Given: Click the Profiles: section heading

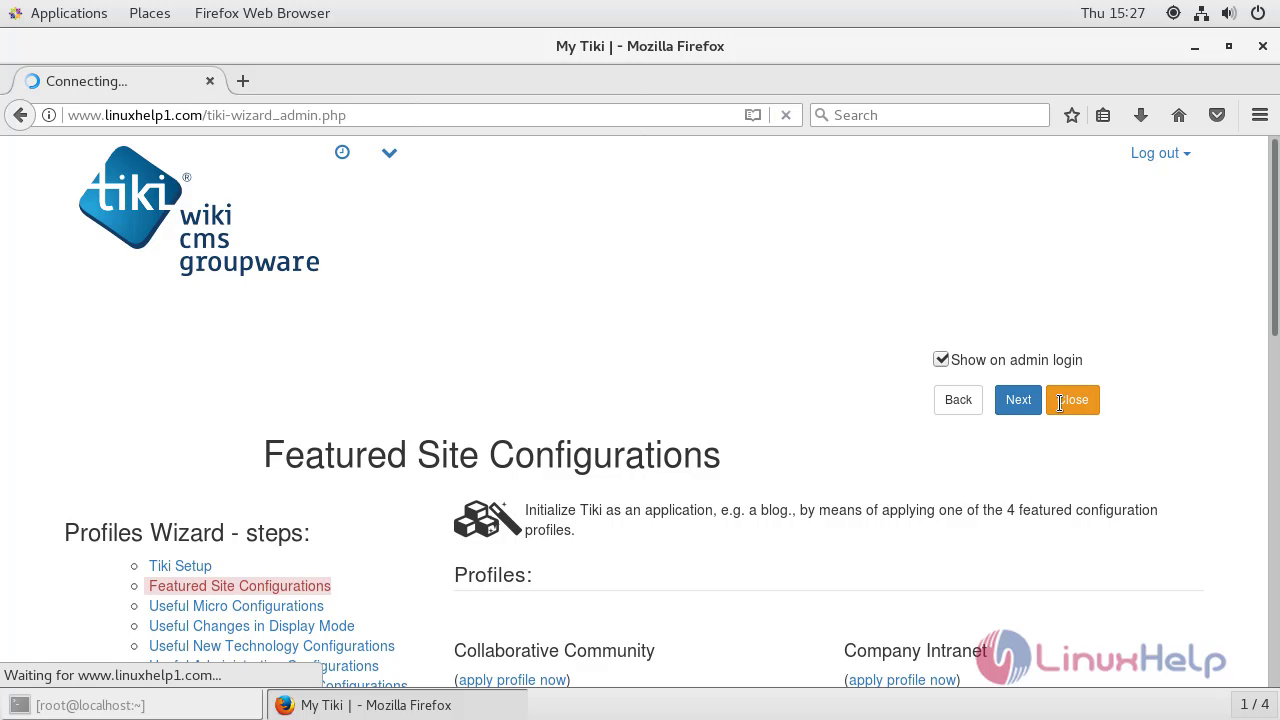Looking at the screenshot, I should tap(493, 575).
